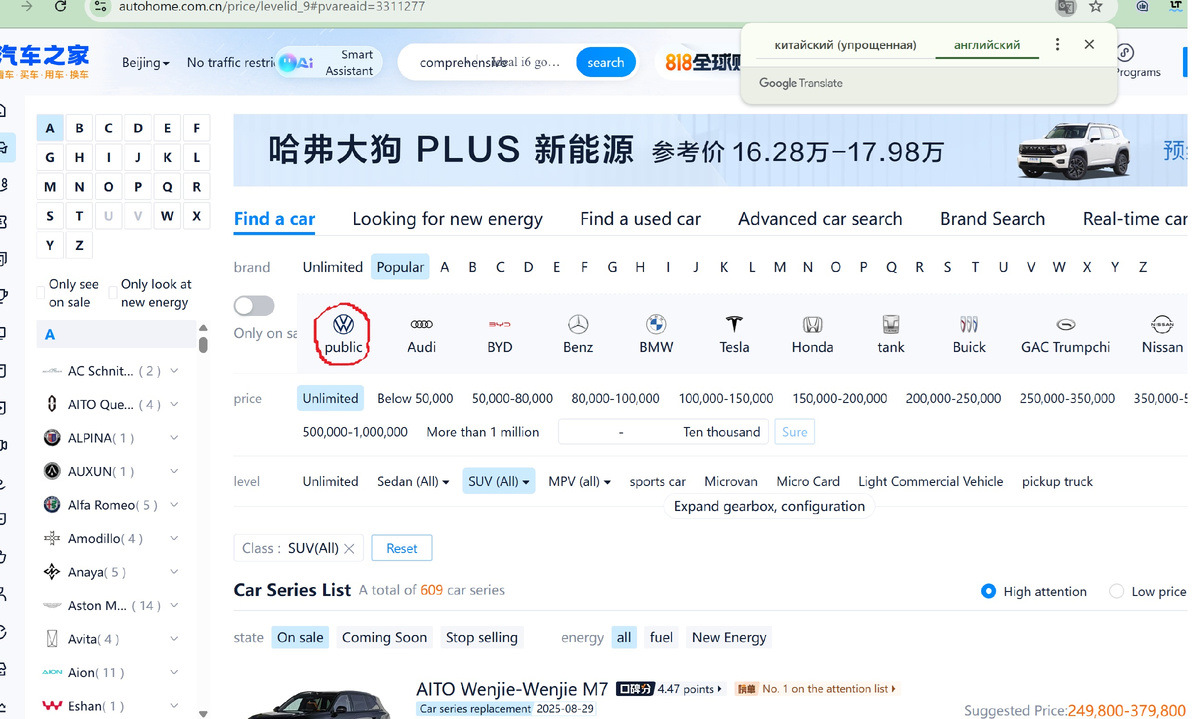The width and height of the screenshot is (1200, 719).
Task: Filter state by On sale
Action: click(x=300, y=637)
